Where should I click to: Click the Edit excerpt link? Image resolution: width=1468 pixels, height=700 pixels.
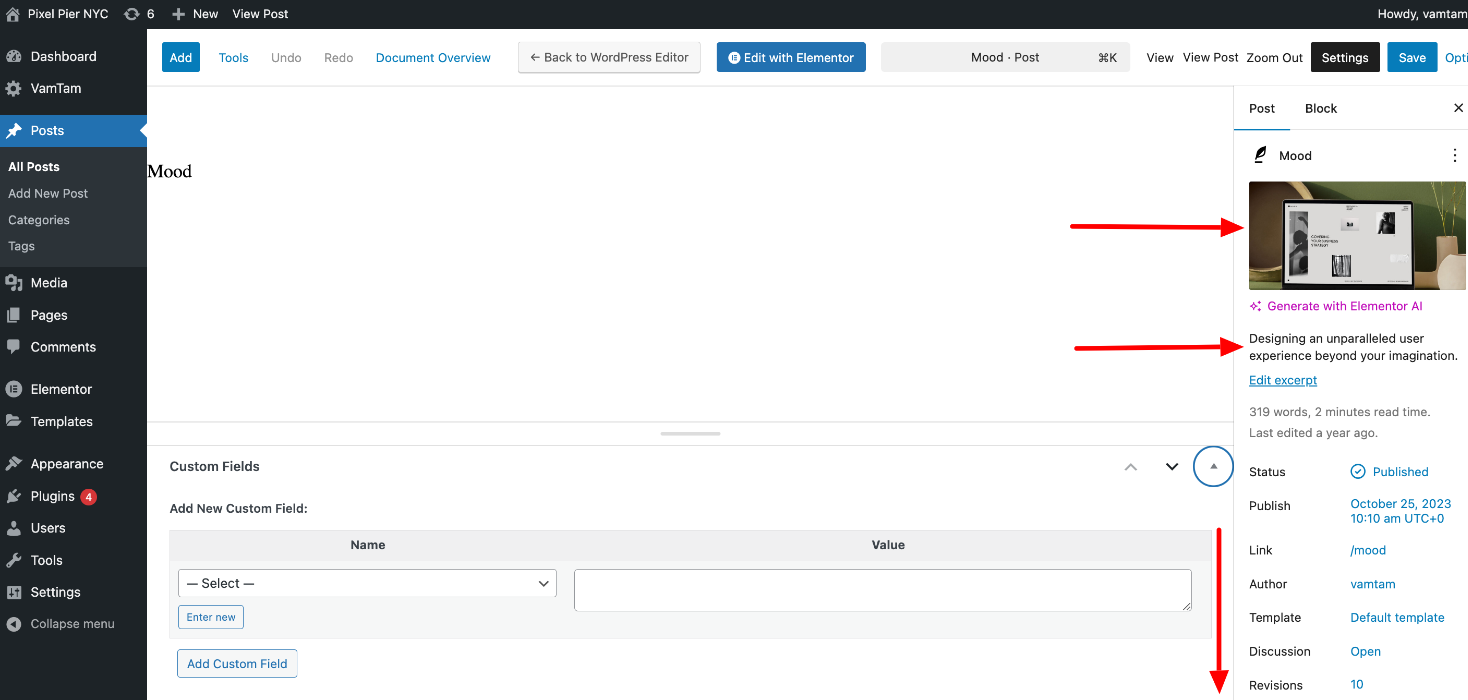(x=1283, y=380)
